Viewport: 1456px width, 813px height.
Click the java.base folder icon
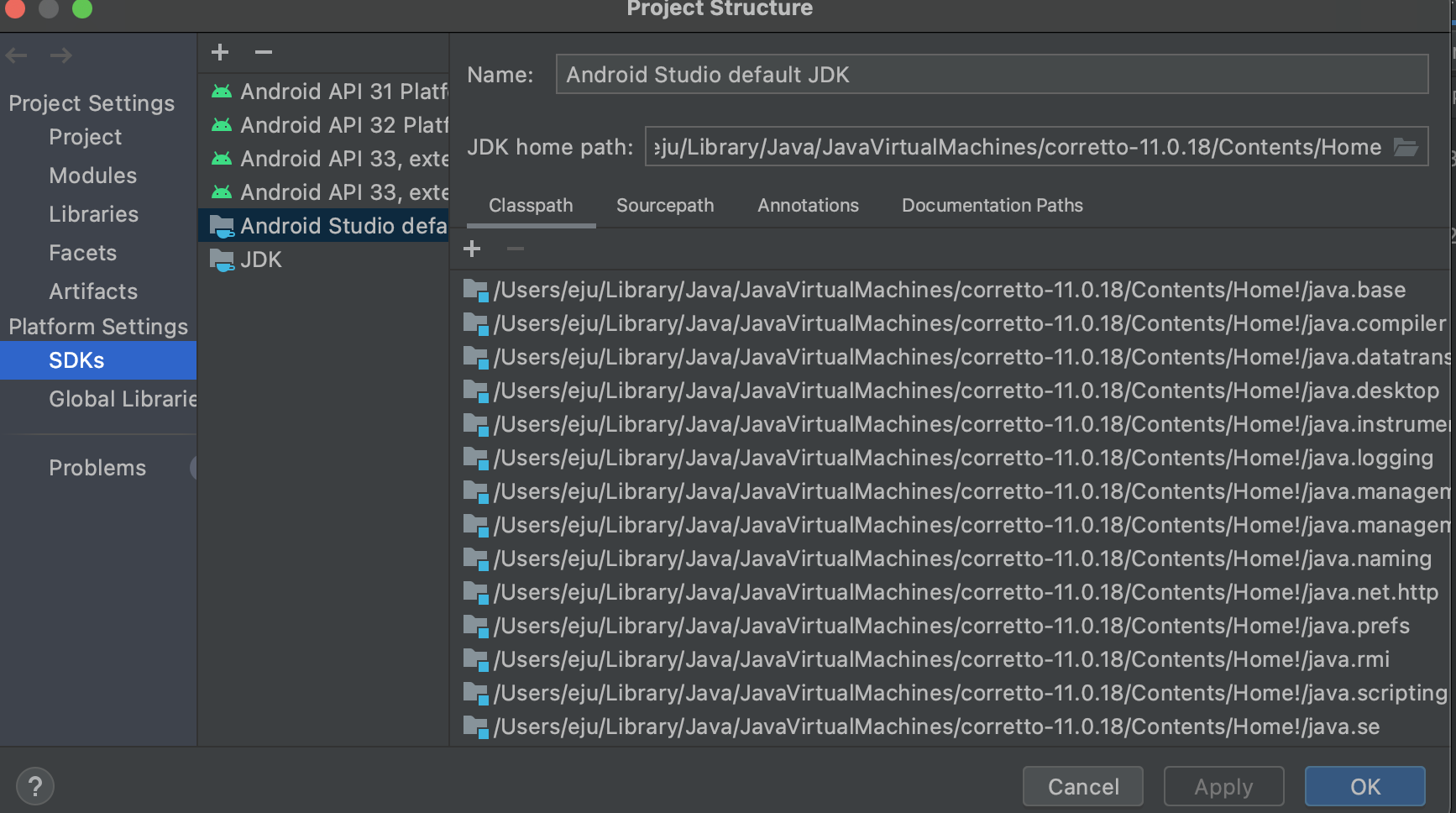coord(476,291)
